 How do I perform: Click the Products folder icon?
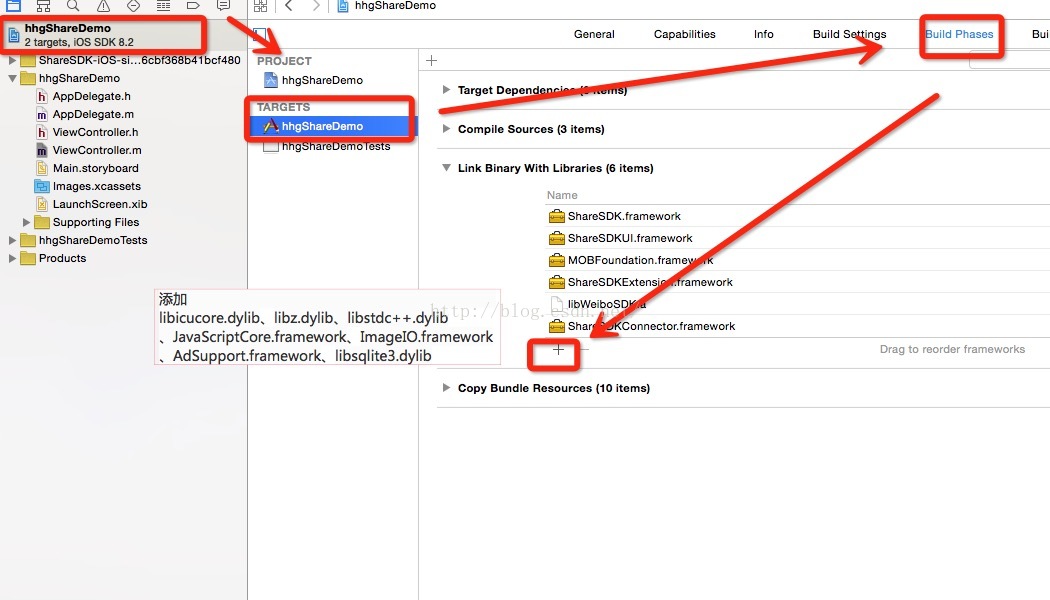click(27, 258)
